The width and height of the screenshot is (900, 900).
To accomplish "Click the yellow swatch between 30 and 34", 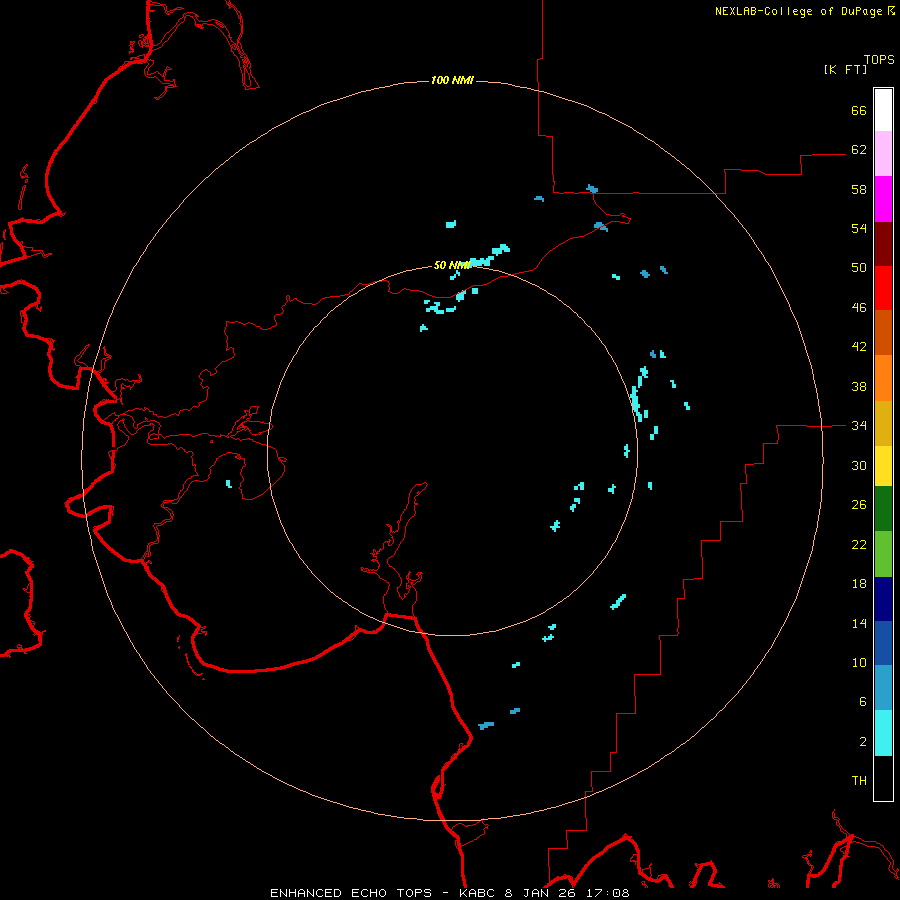I will pyautogui.click(x=883, y=466).
